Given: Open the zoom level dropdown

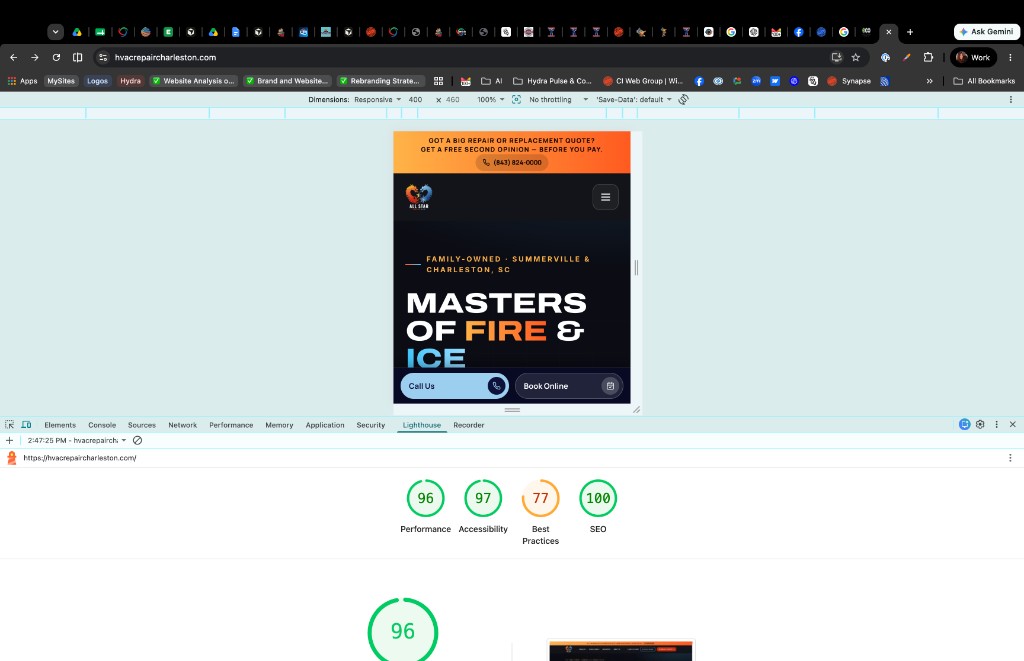Looking at the screenshot, I should [x=490, y=99].
